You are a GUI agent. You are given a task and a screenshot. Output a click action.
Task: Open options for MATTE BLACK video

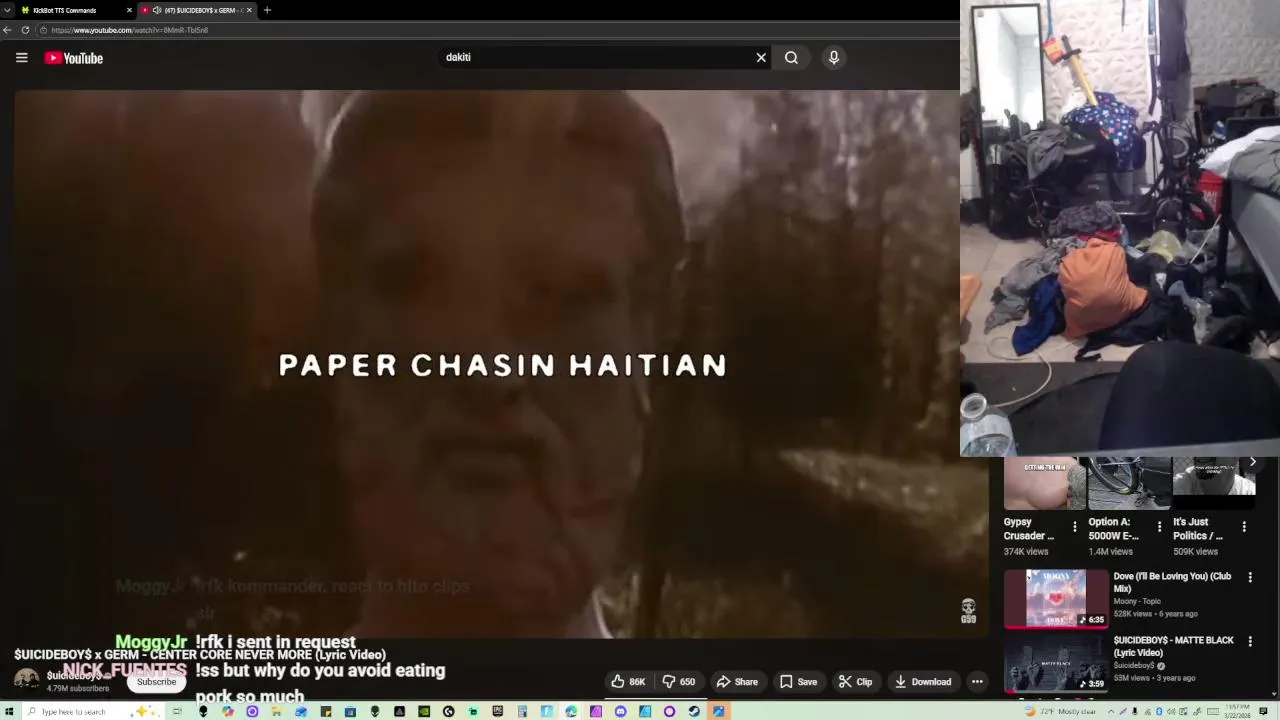click(x=1250, y=641)
